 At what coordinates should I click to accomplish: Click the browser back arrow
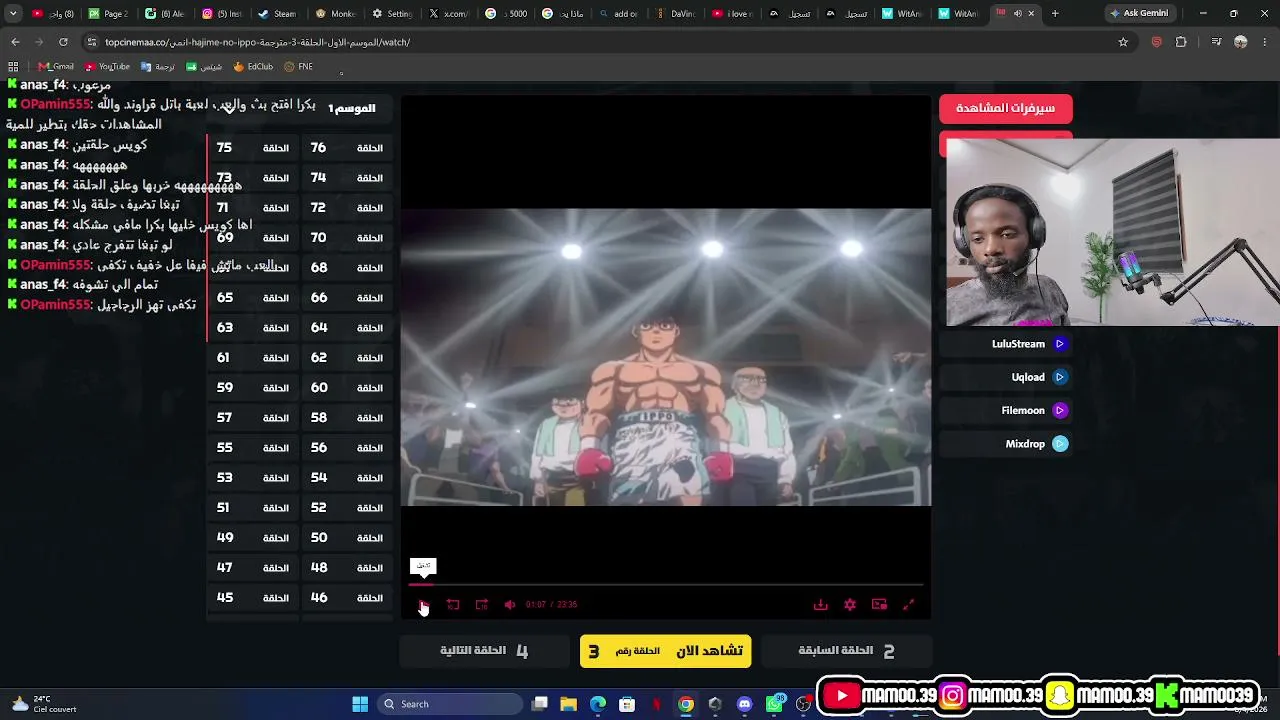click(x=15, y=42)
